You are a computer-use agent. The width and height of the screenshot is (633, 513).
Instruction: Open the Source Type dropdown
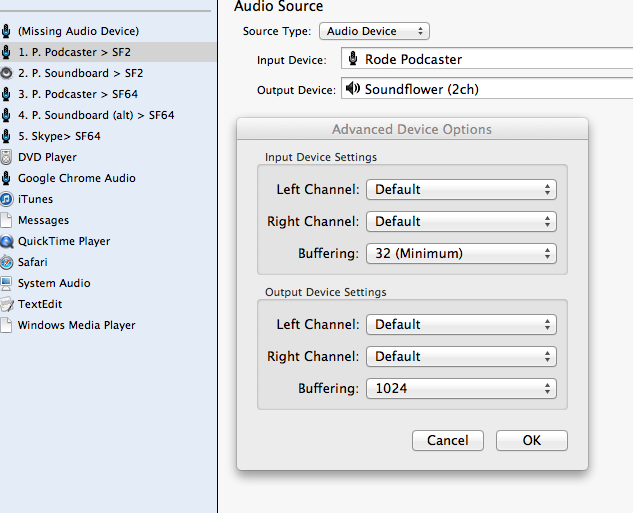[x=374, y=31]
